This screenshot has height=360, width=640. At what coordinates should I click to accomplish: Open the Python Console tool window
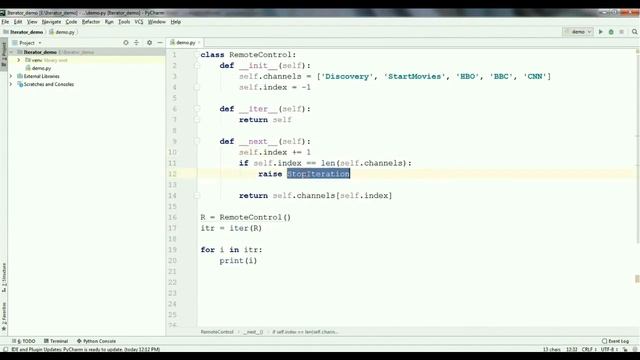(x=96, y=341)
